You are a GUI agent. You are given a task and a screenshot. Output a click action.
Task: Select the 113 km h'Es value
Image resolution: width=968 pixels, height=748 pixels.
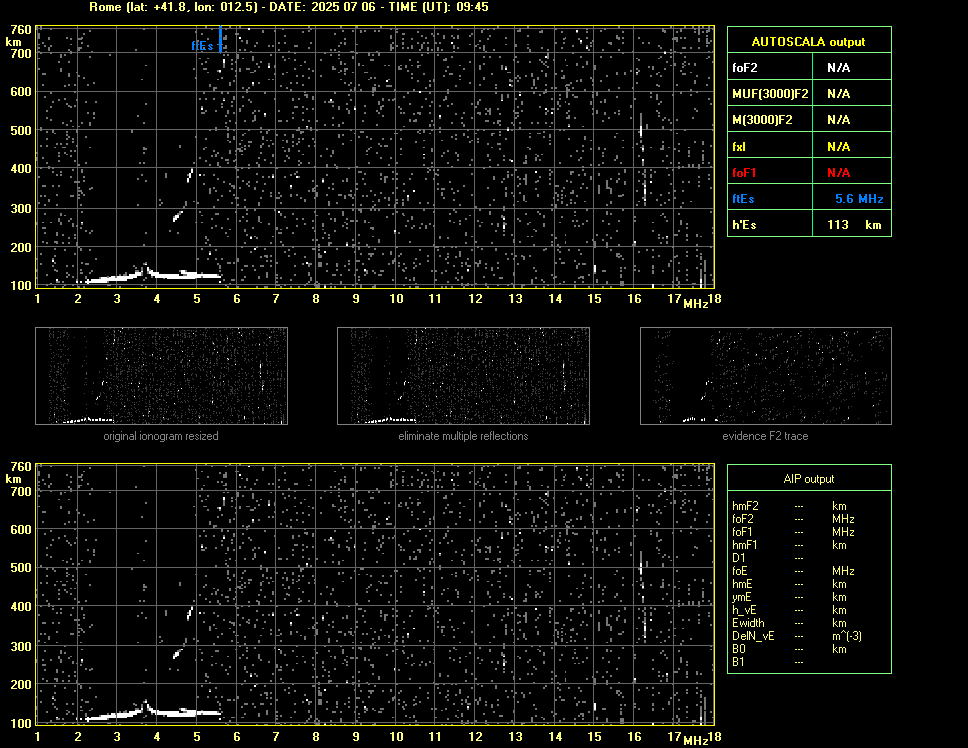click(x=854, y=225)
